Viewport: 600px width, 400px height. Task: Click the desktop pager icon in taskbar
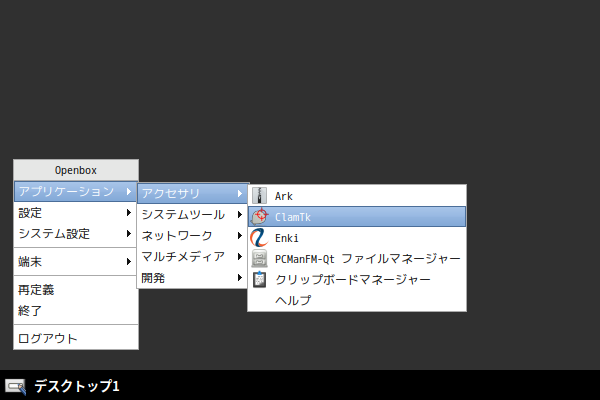pyautogui.click(x=16, y=386)
